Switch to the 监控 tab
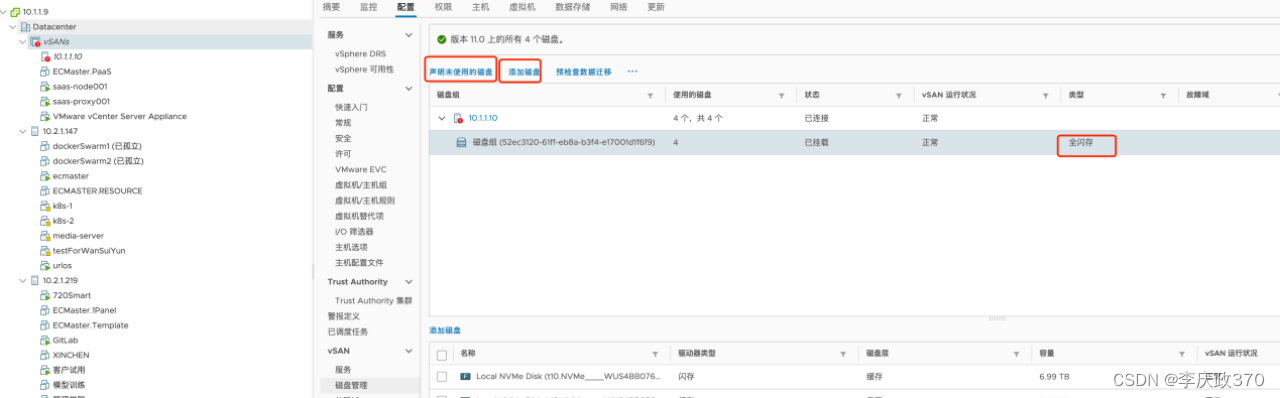The image size is (1280, 398). click(x=368, y=7)
